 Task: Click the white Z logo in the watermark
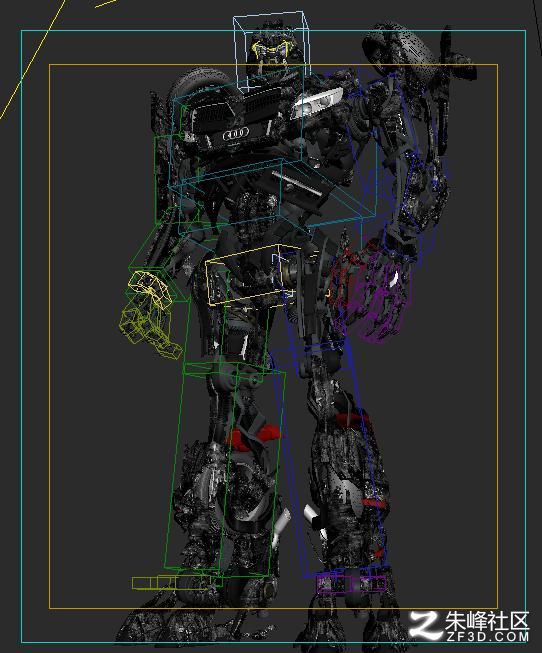425,625
